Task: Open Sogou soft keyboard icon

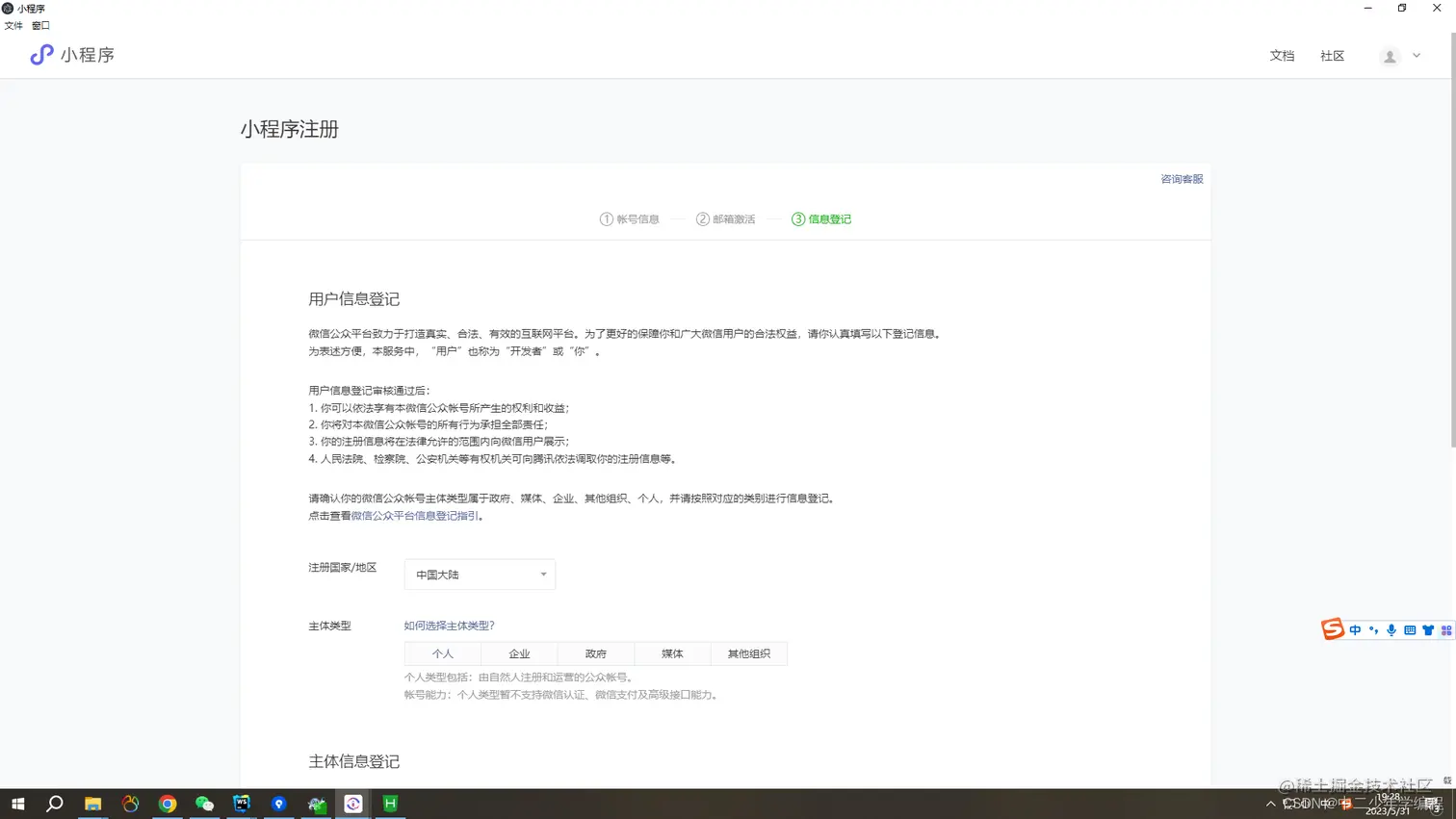Action: point(1410,630)
